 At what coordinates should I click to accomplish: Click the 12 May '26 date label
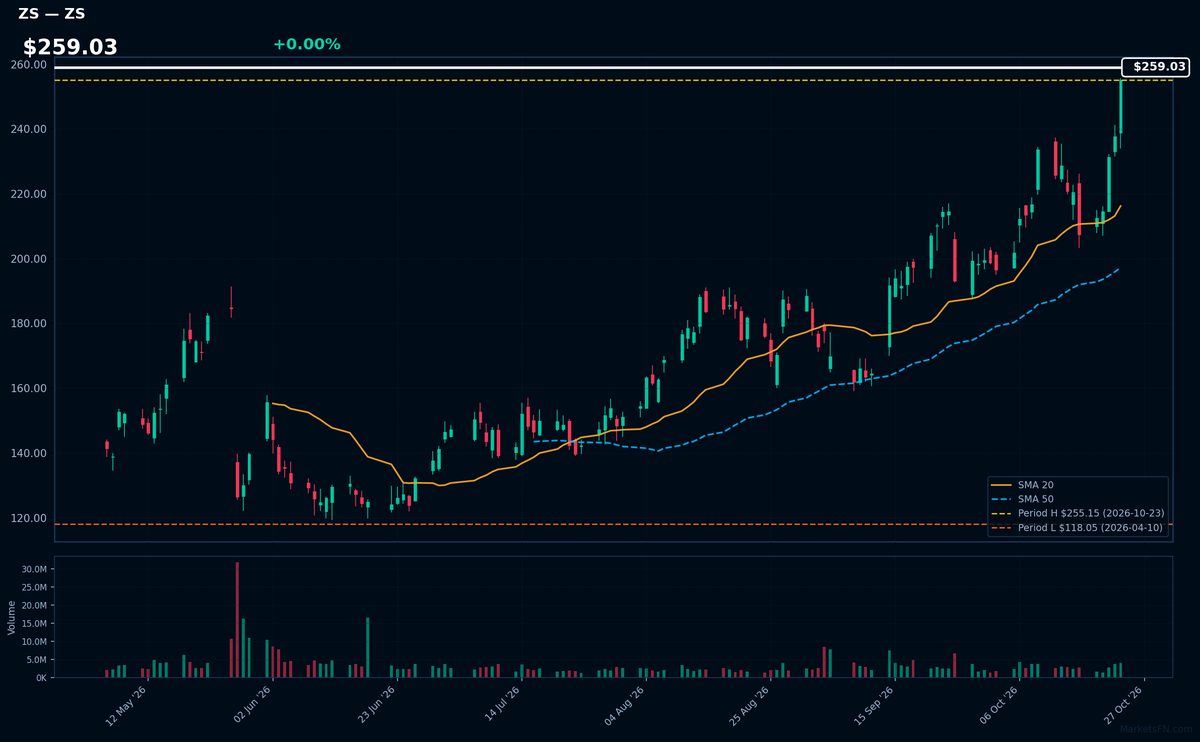pos(125,704)
